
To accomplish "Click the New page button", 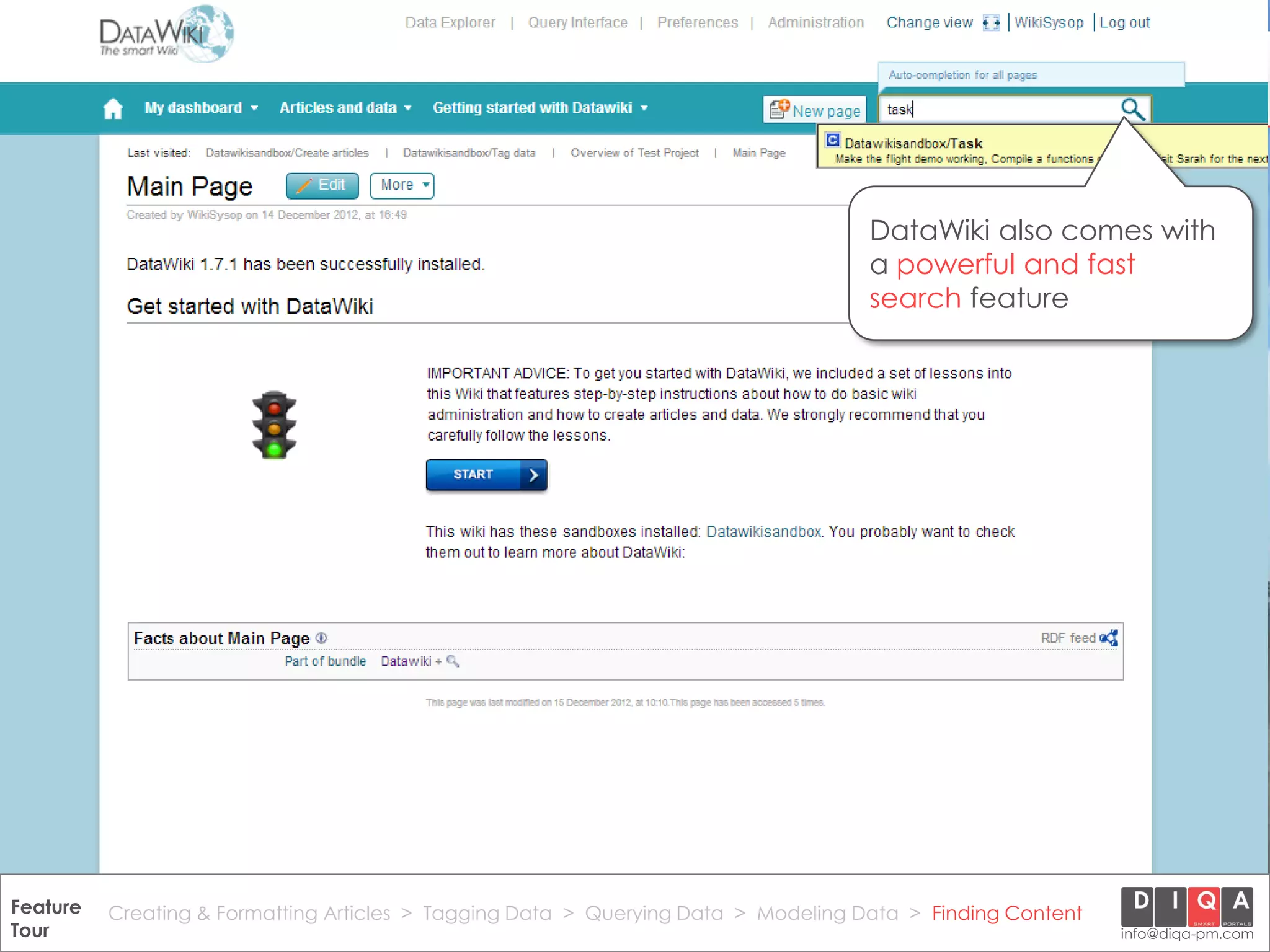I will click(x=814, y=110).
